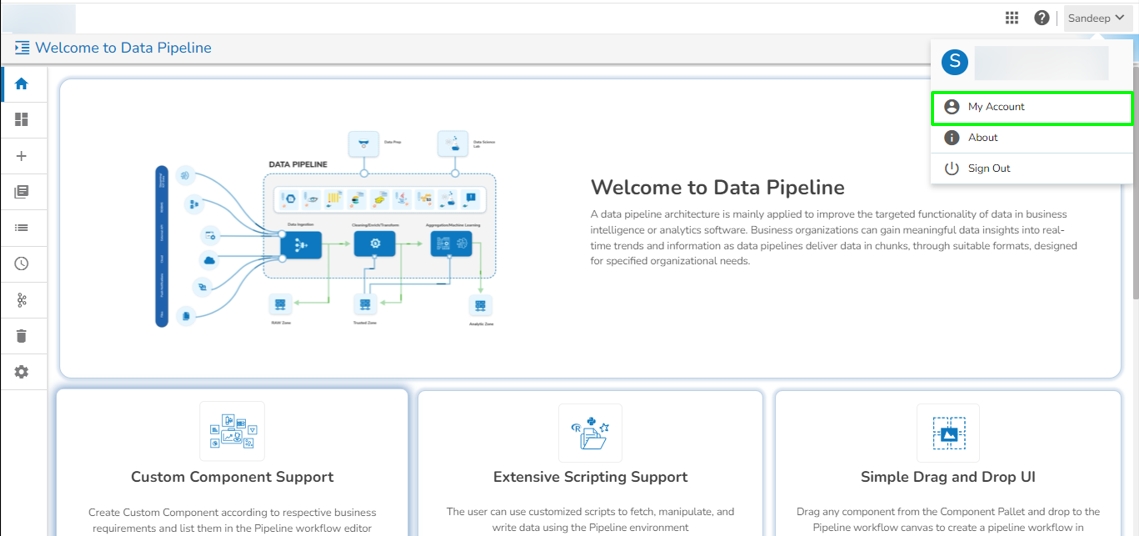Open the dashboard grid icon in the sidebar
1139x536 pixels.
pos(22,120)
